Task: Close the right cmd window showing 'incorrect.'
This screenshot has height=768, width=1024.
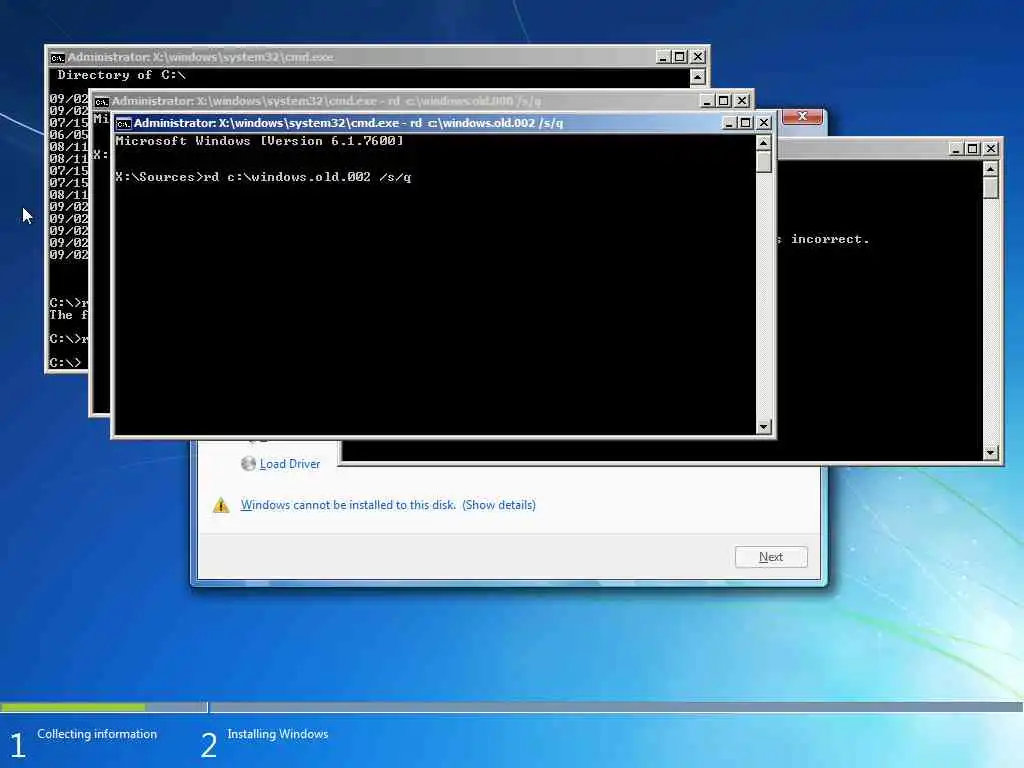Action: tap(991, 149)
